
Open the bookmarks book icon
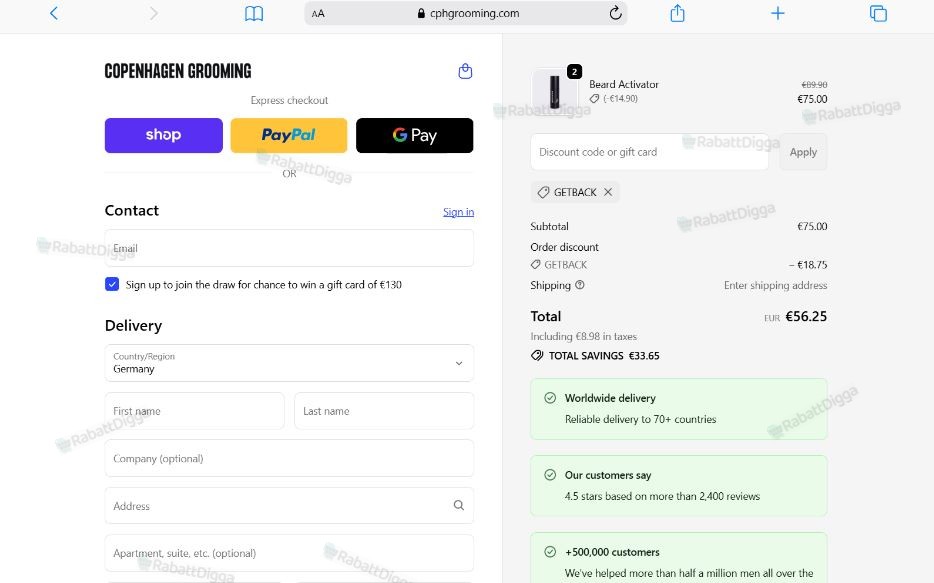click(x=254, y=13)
